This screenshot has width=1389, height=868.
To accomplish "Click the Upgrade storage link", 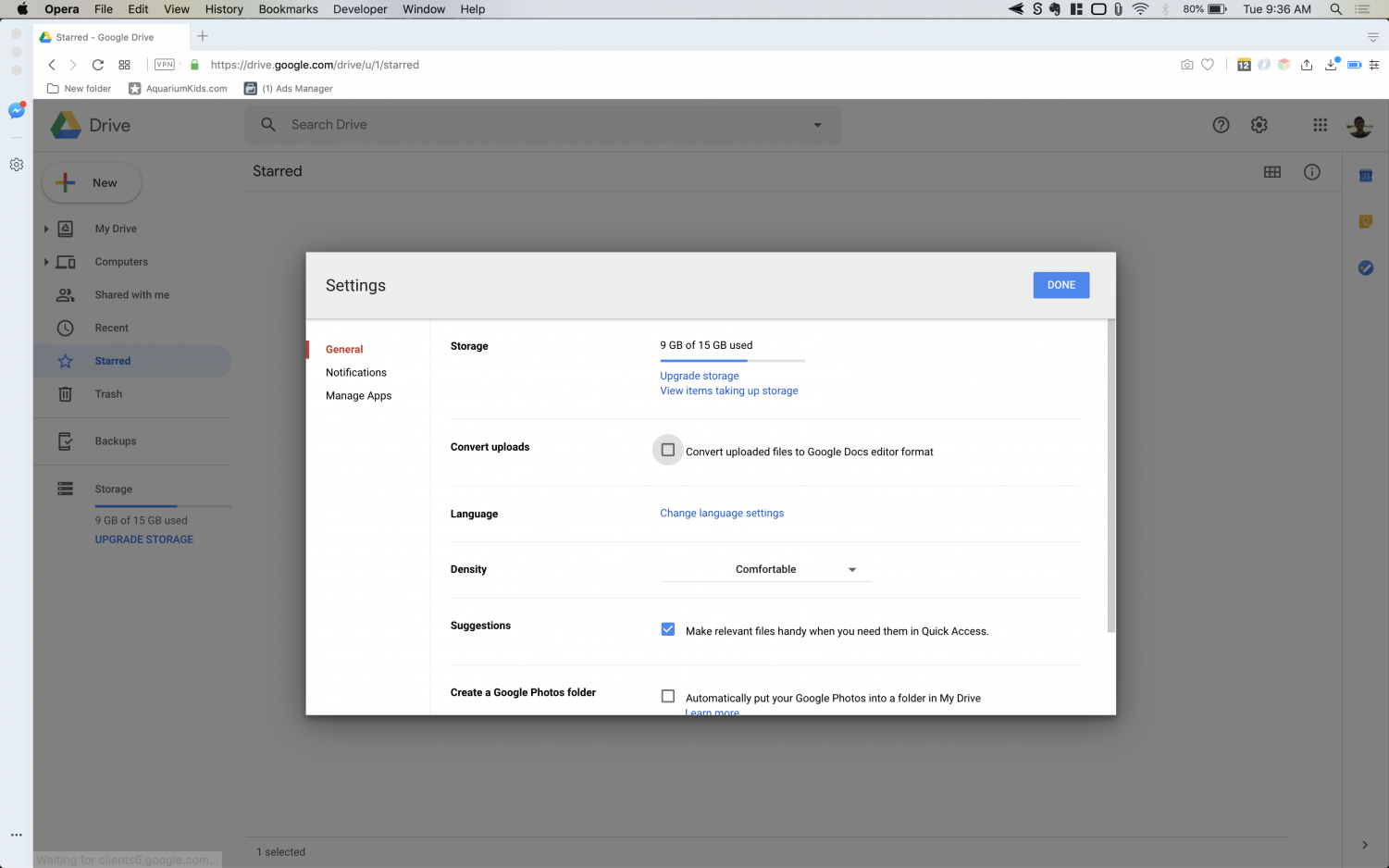I will tap(699, 376).
